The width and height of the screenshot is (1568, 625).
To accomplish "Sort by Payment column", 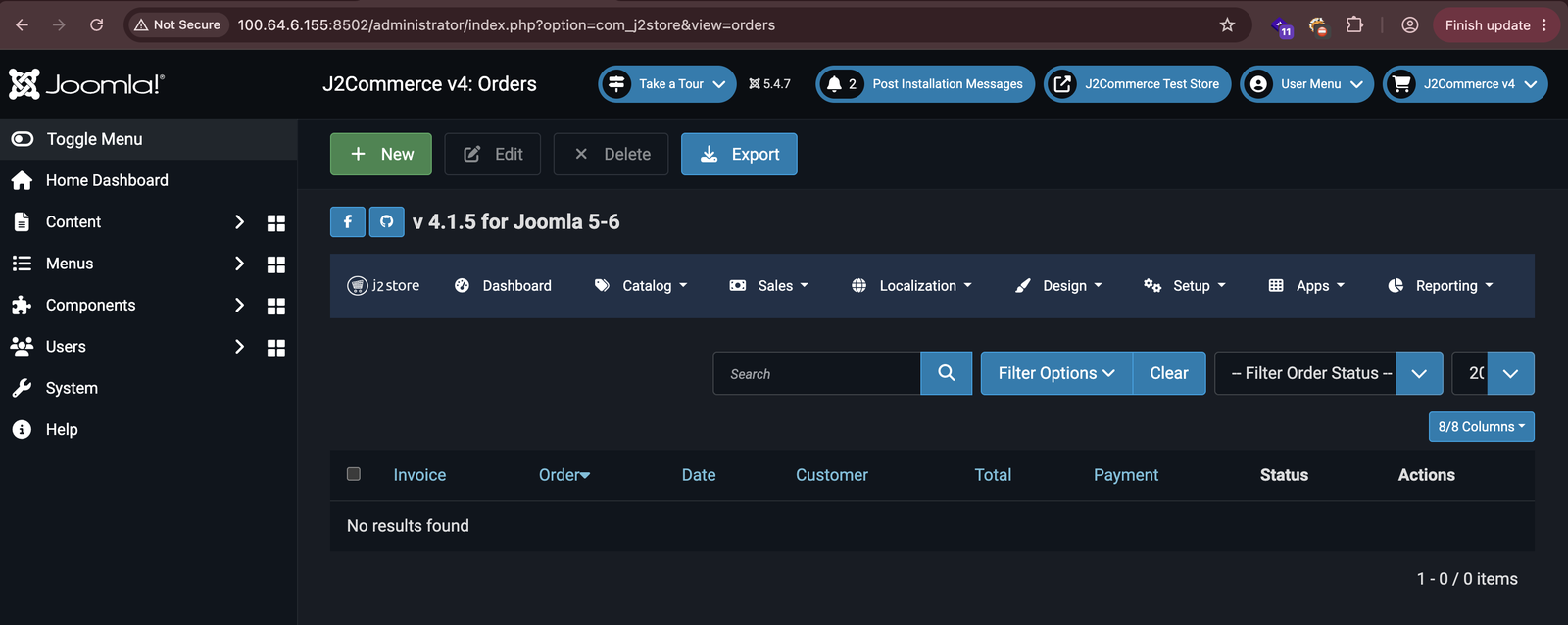I will [x=1126, y=475].
